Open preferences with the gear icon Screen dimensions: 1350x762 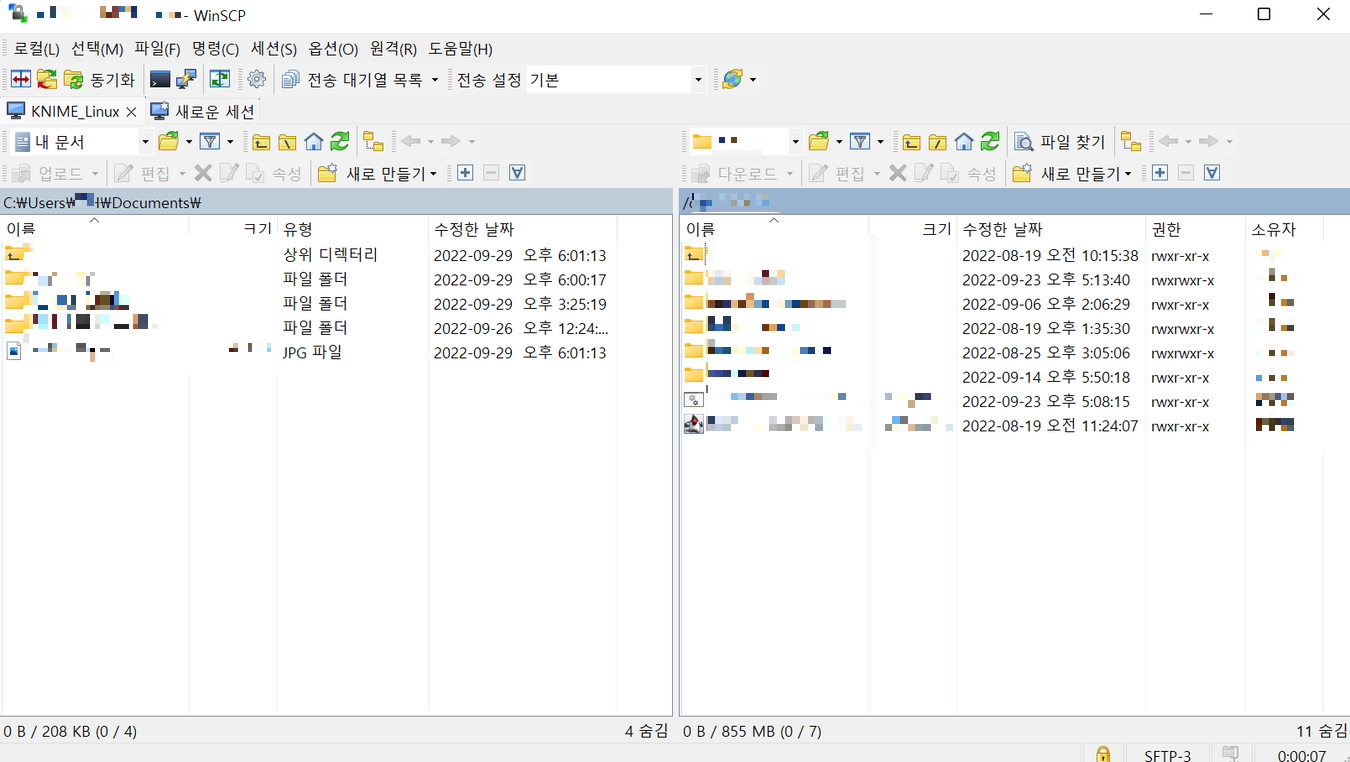(256, 80)
